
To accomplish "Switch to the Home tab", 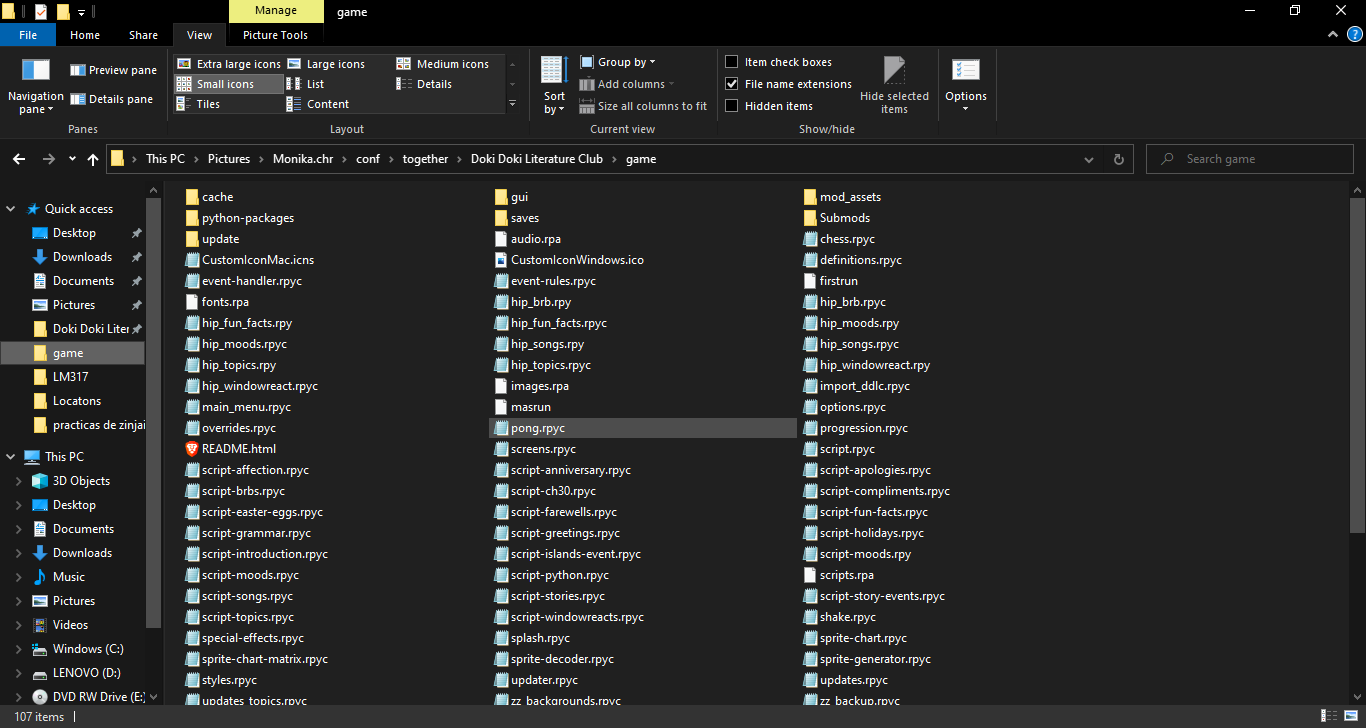I will 84,34.
